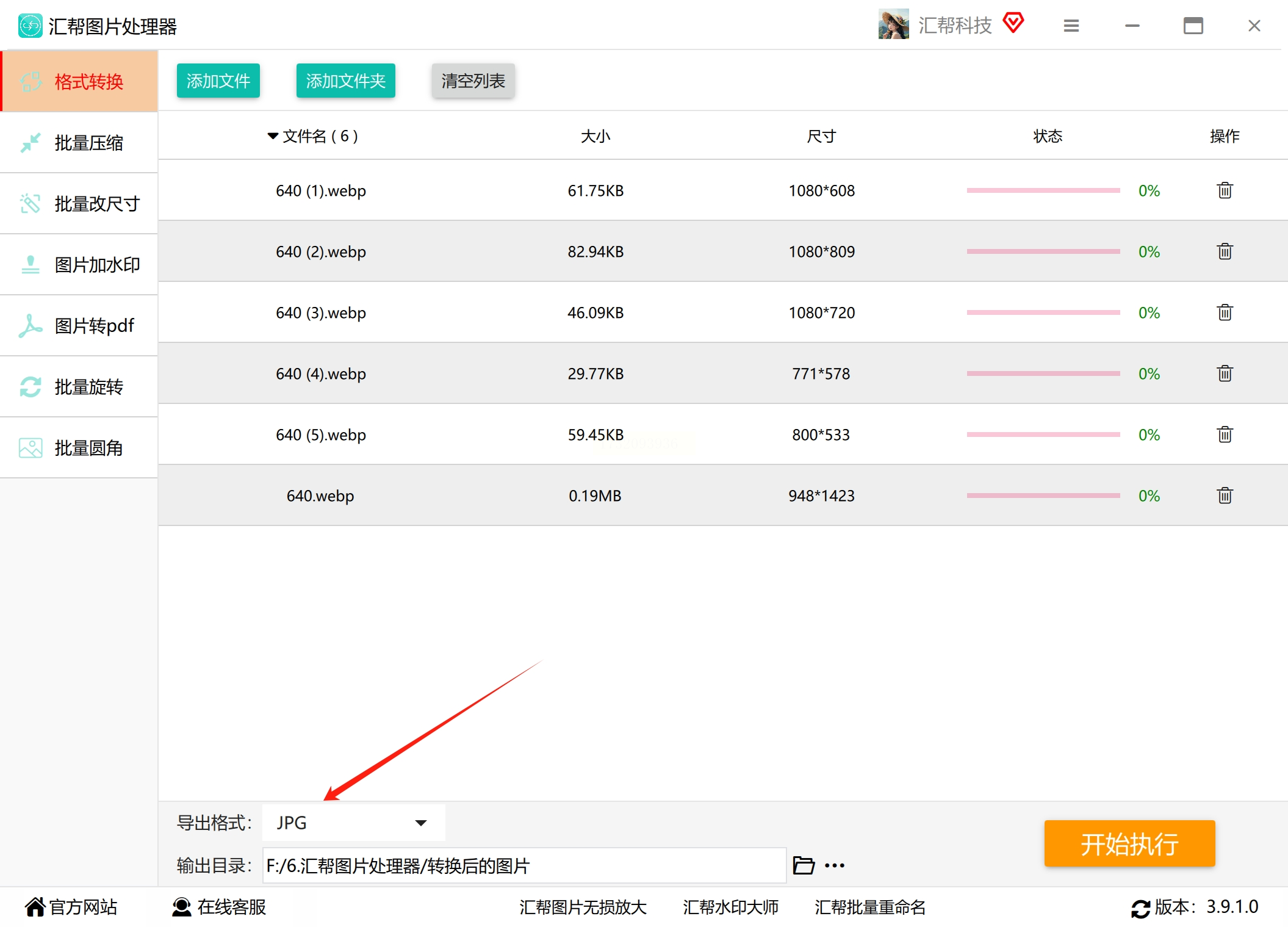The height and width of the screenshot is (927, 1288).
Task: Click dimension value 771*578
Action: (x=821, y=373)
